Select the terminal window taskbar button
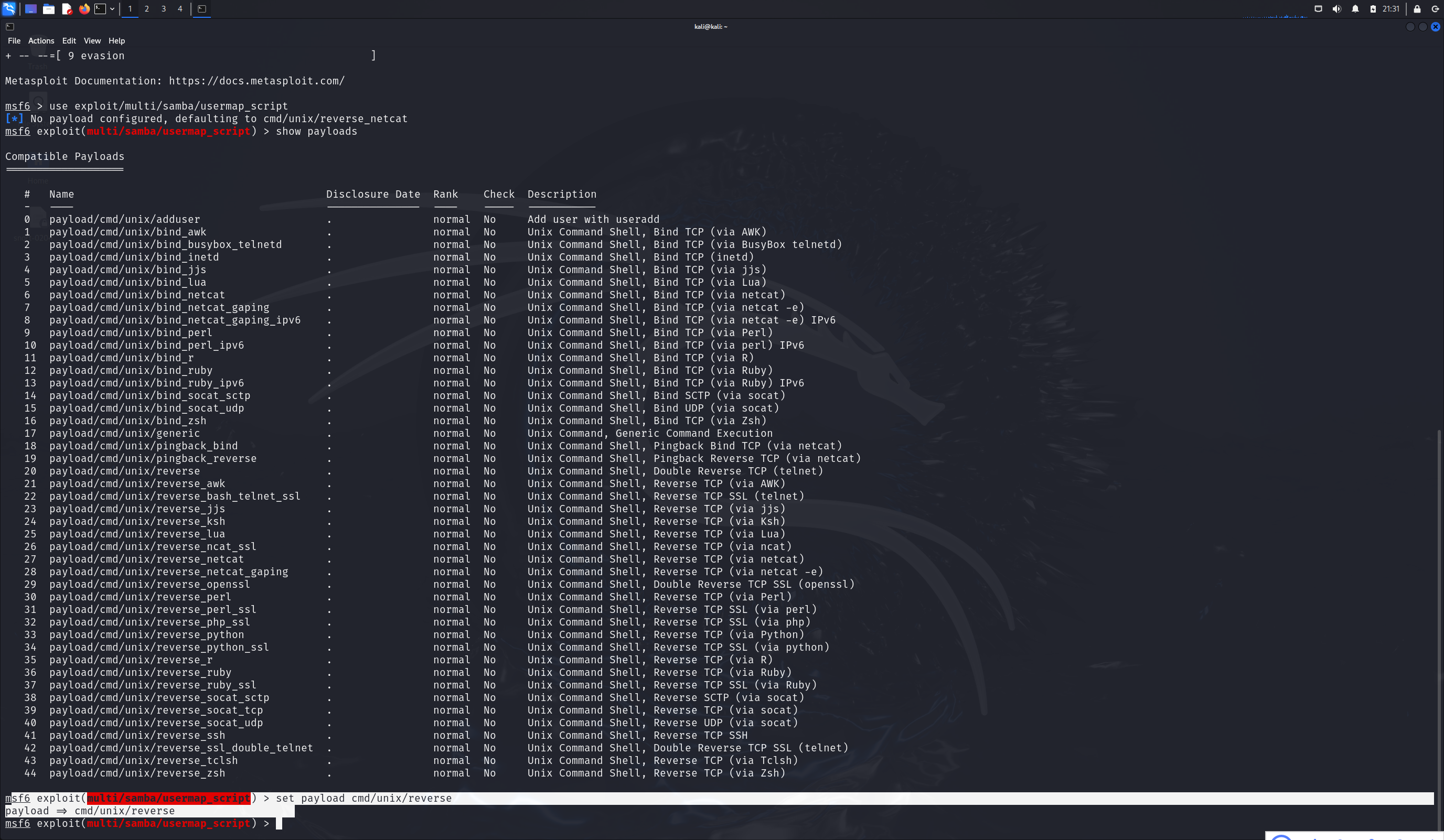This screenshot has width=1444, height=840. point(202,8)
